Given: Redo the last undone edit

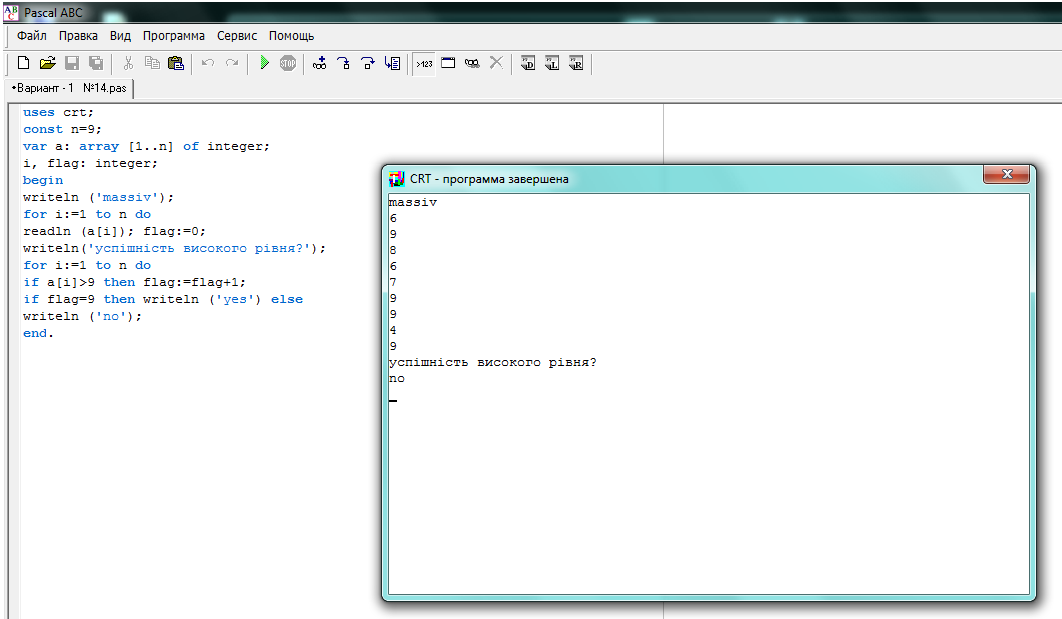Looking at the screenshot, I should tap(232, 63).
